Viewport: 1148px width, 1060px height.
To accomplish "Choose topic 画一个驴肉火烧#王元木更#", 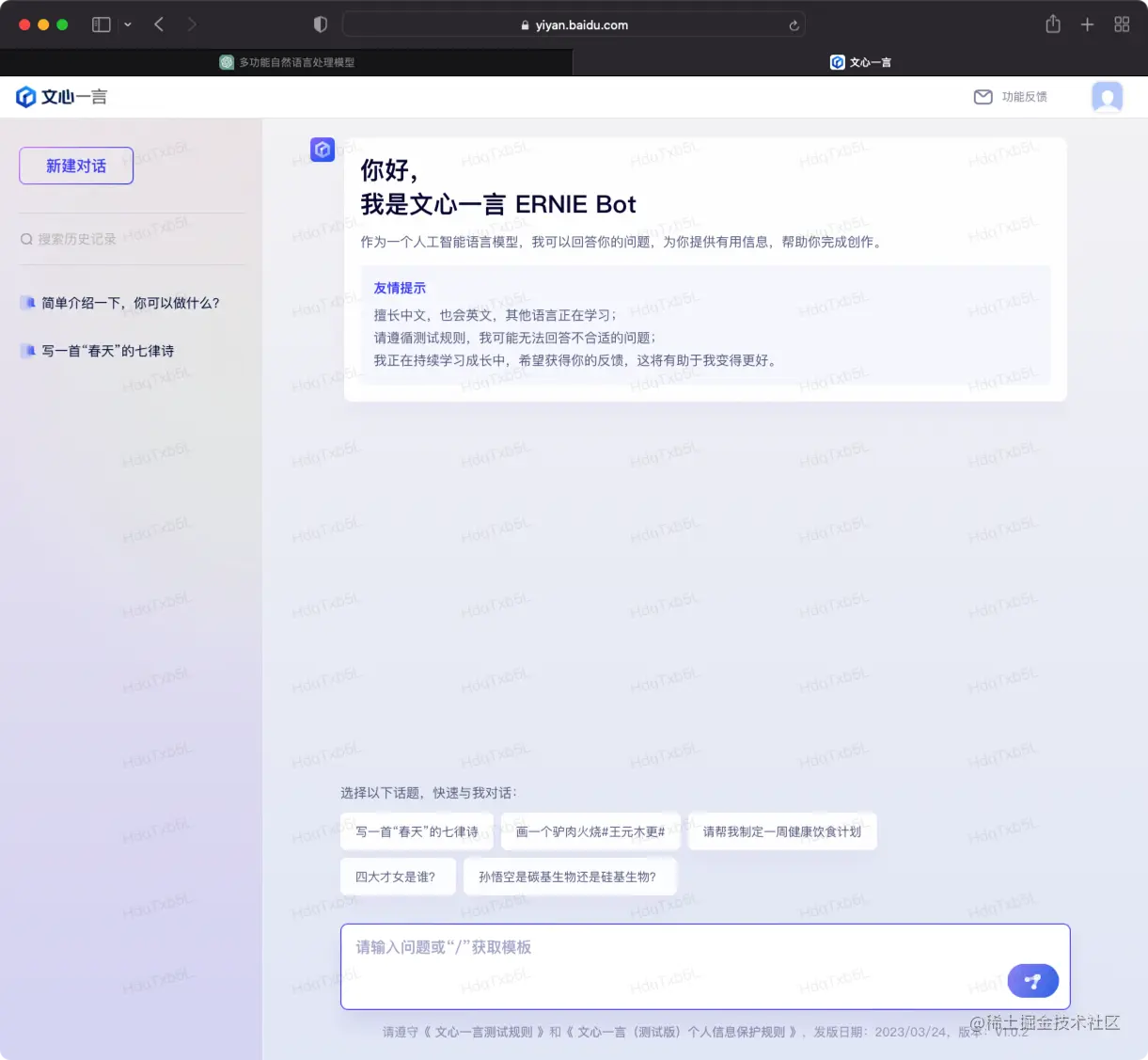I will point(590,831).
